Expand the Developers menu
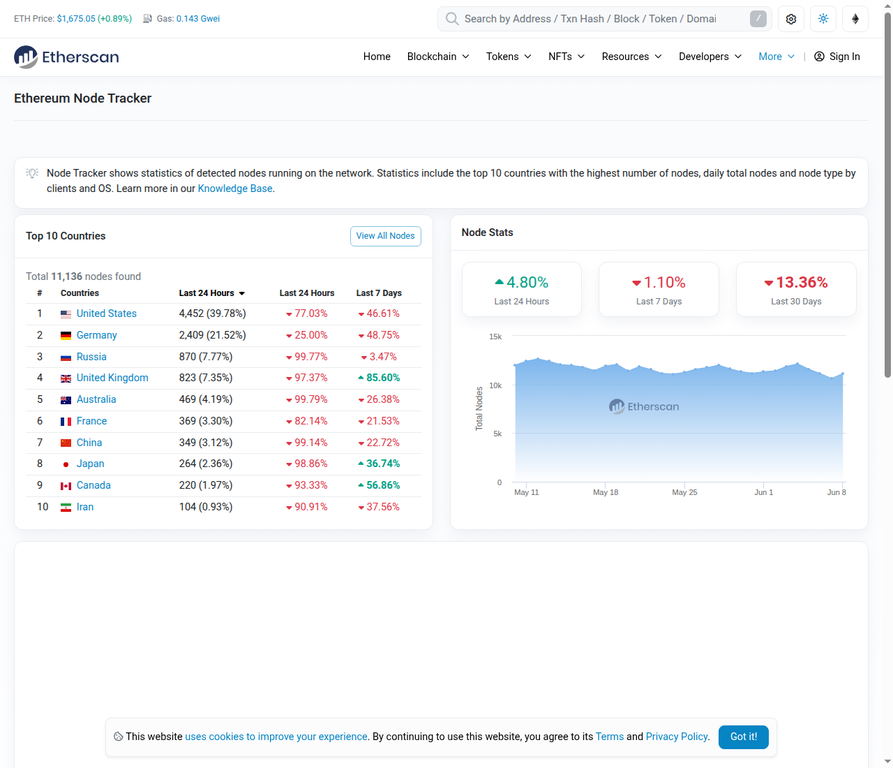Viewport: 893px width, 768px height. pyautogui.click(x=710, y=56)
